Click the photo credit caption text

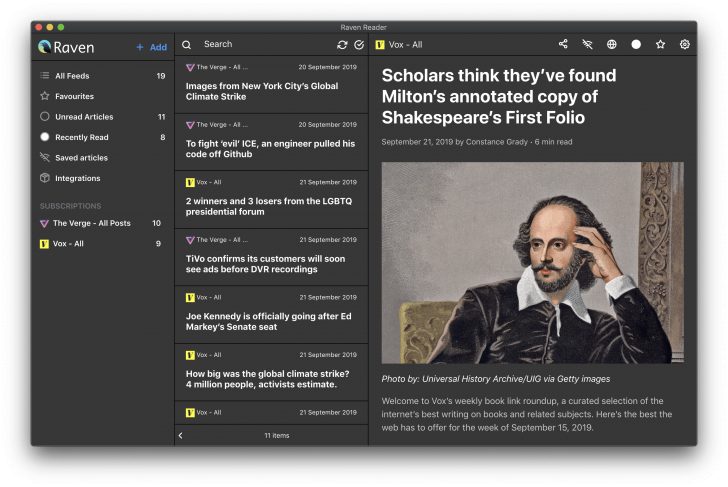click(496, 379)
